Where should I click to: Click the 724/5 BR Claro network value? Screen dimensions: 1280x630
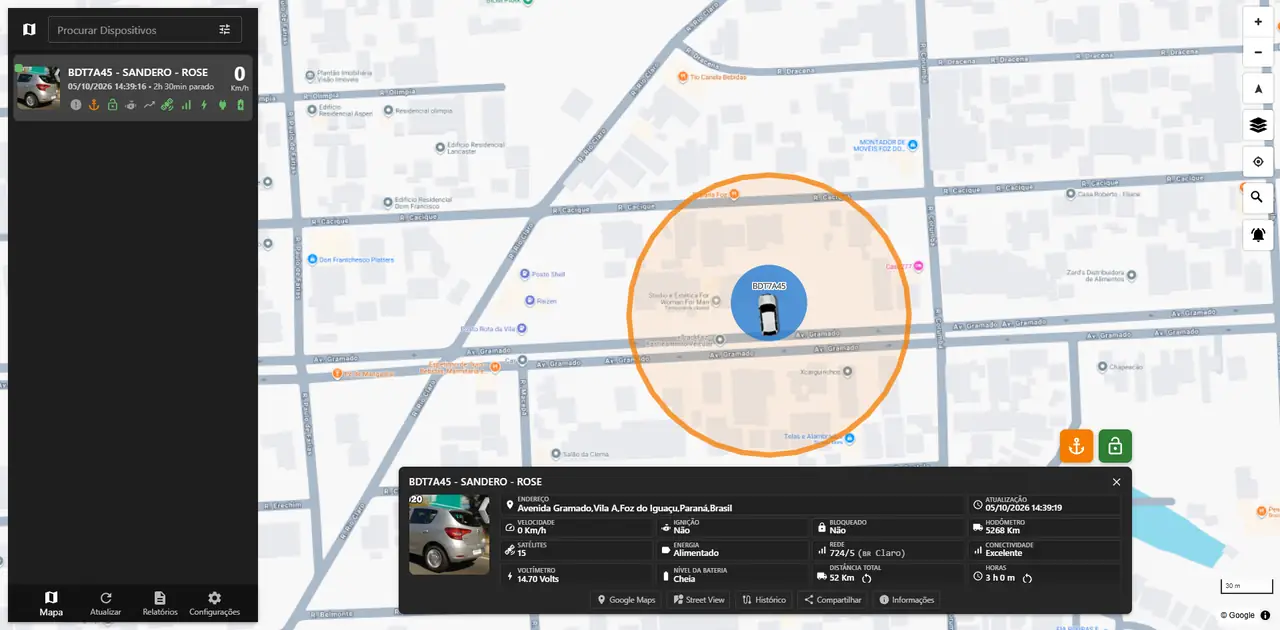867,553
